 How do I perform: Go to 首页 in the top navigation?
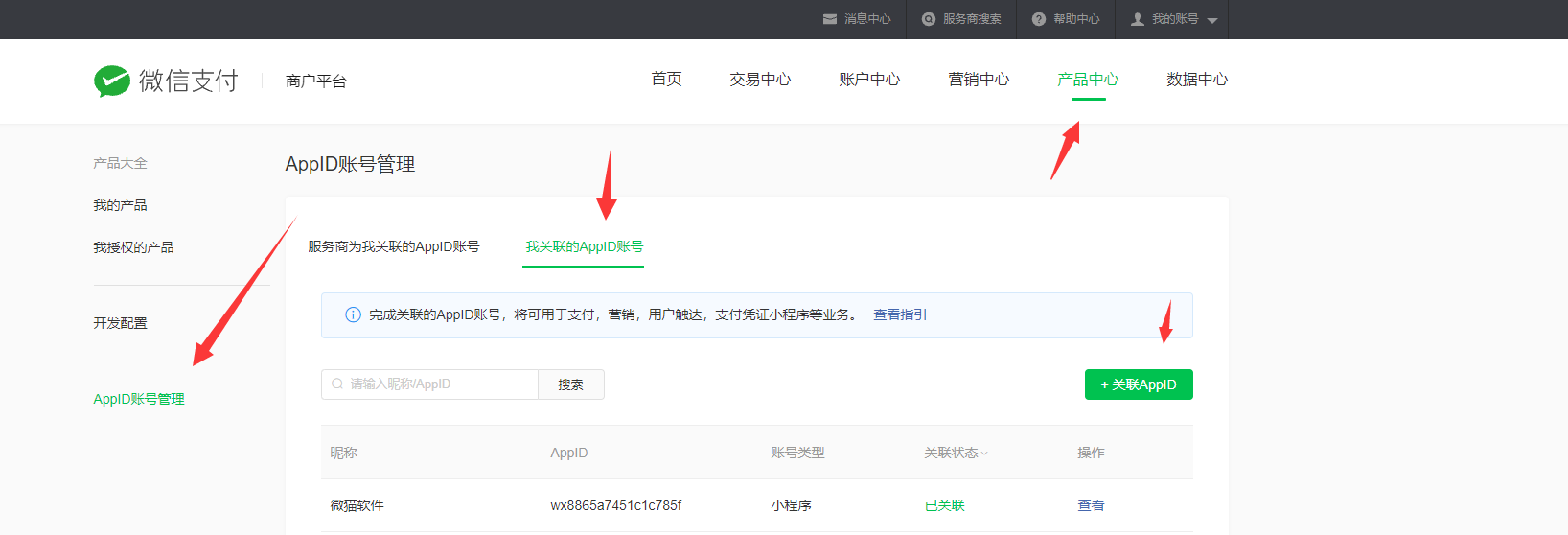point(666,80)
